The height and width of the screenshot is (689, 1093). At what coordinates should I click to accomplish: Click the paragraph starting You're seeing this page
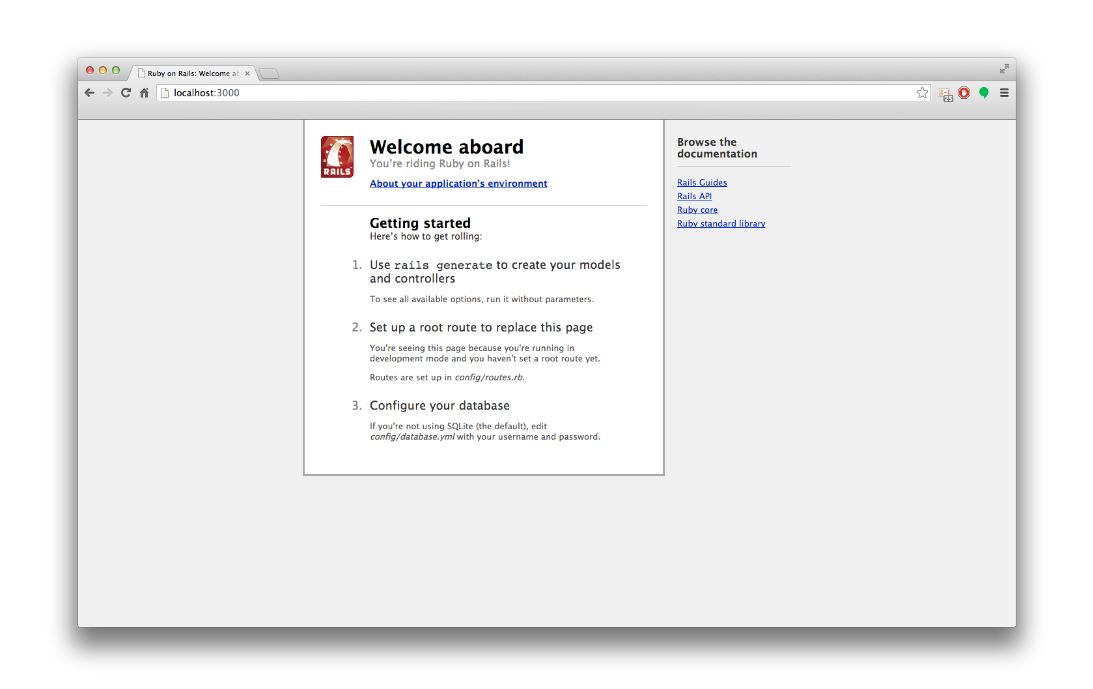click(484, 354)
